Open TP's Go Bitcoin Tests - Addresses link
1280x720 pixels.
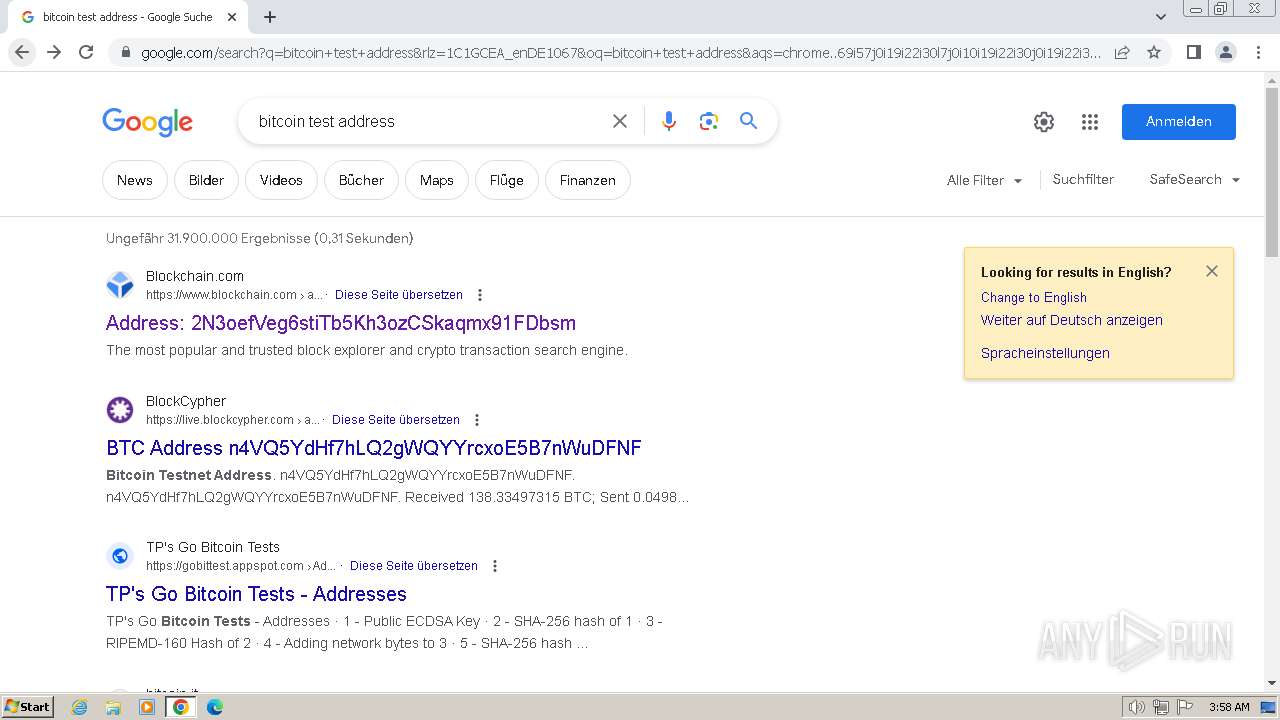(x=256, y=594)
